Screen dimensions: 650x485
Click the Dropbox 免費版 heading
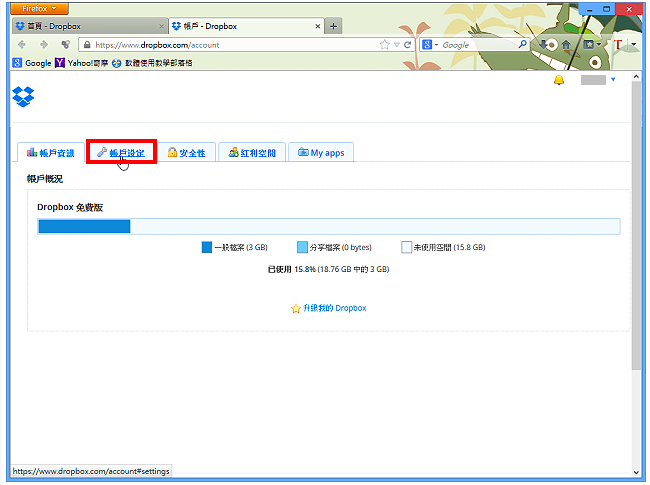70,207
